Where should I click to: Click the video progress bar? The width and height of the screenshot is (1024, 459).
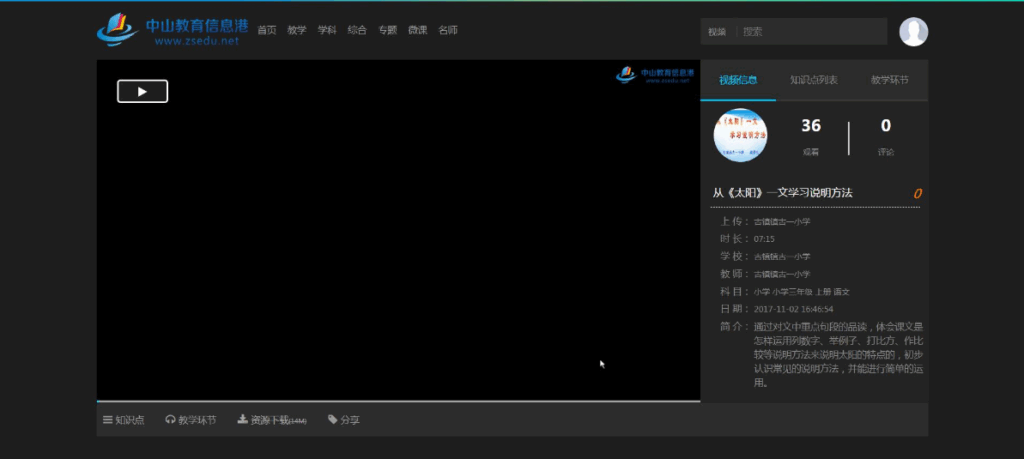(398, 401)
